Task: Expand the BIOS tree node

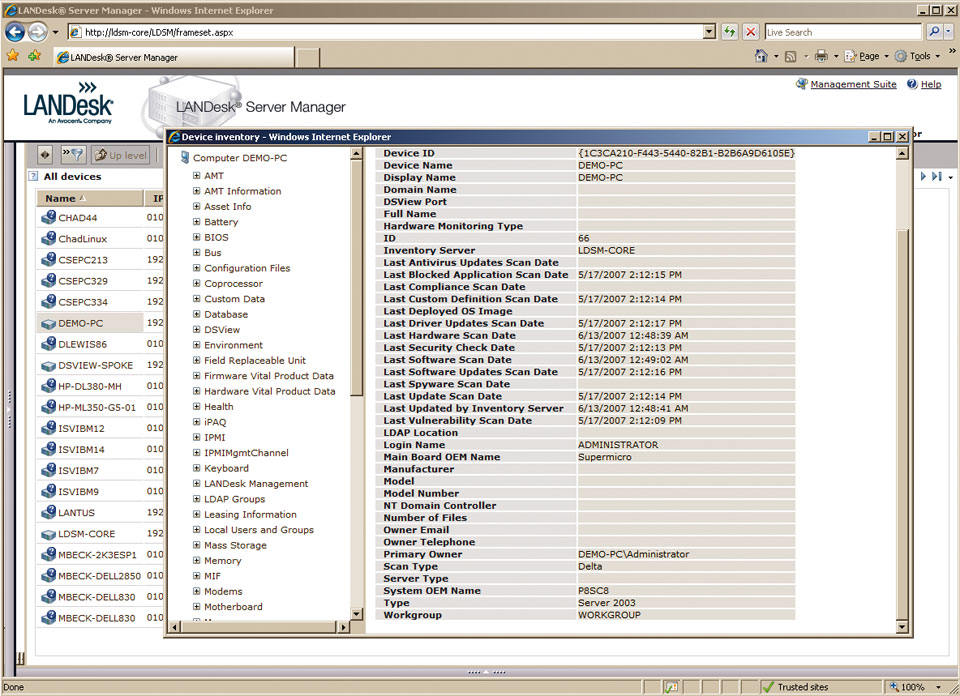Action: (x=197, y=238)
